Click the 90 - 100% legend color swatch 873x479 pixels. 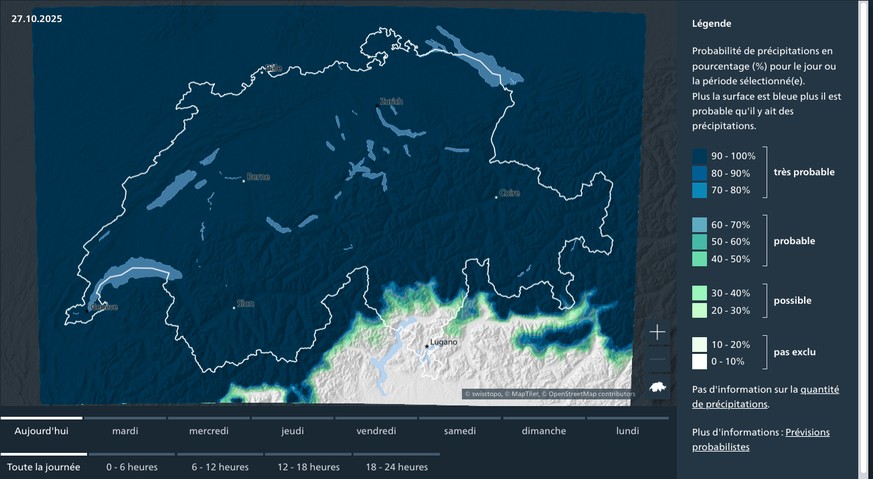click(699, 156)
